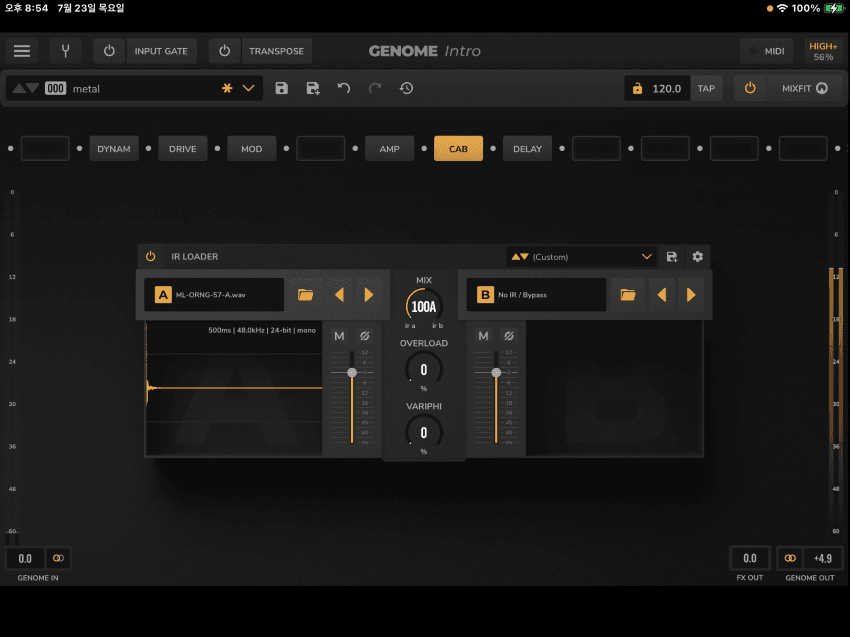Viewport: 850px width, 637px height.
Task: Click the MIX 100A knob
Action: pos(424,307)
